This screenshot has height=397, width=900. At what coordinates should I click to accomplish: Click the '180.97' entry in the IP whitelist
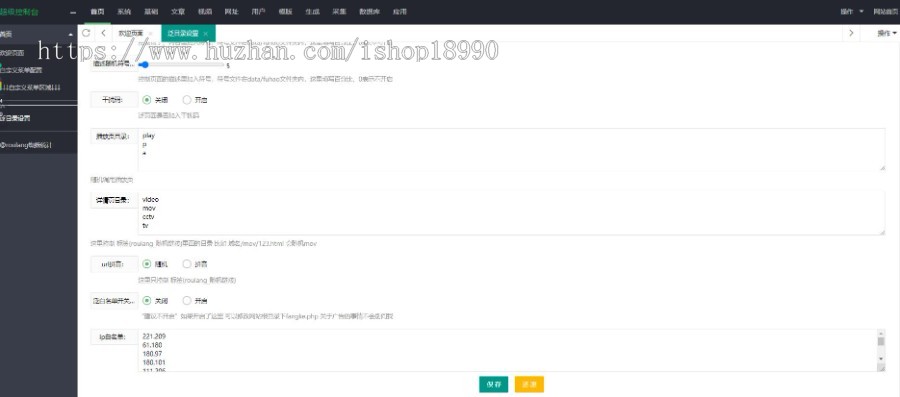152,354
